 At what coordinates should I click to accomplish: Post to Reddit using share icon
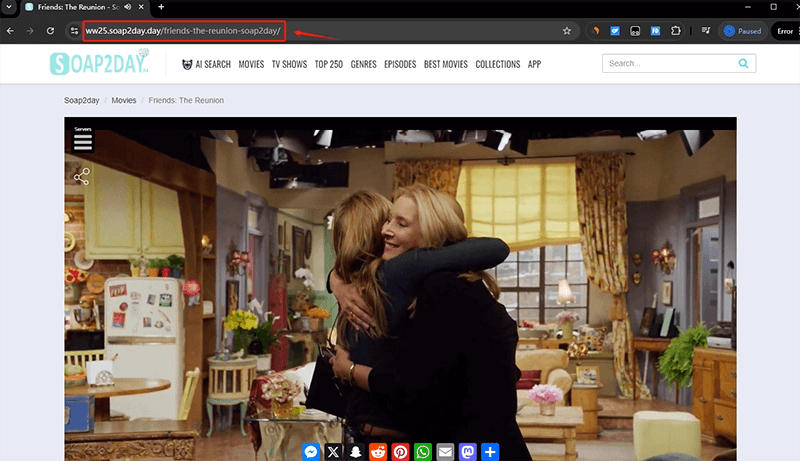pyautogui.click(x=378, y=452)
